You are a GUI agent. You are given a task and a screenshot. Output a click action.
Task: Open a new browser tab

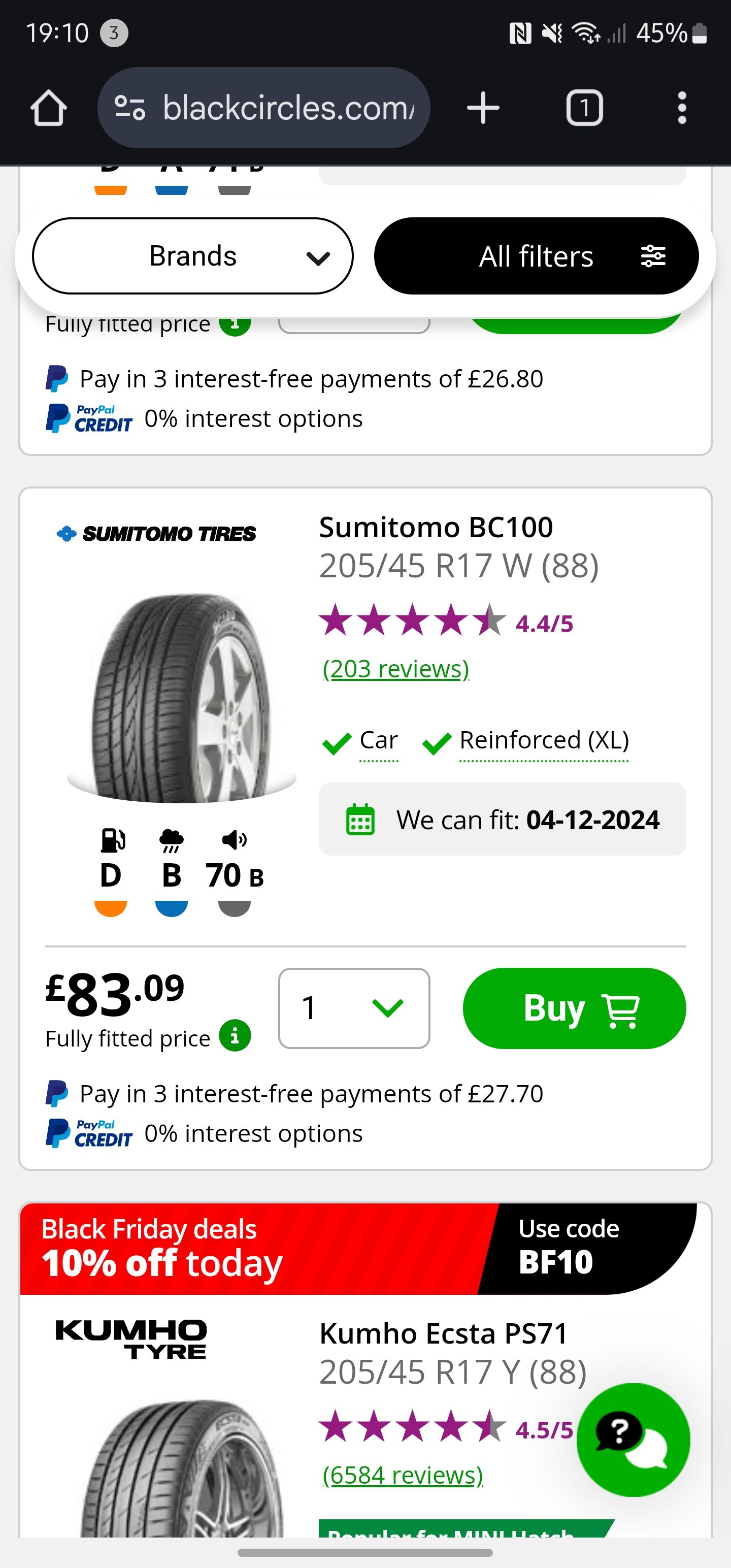coord(483,108)
